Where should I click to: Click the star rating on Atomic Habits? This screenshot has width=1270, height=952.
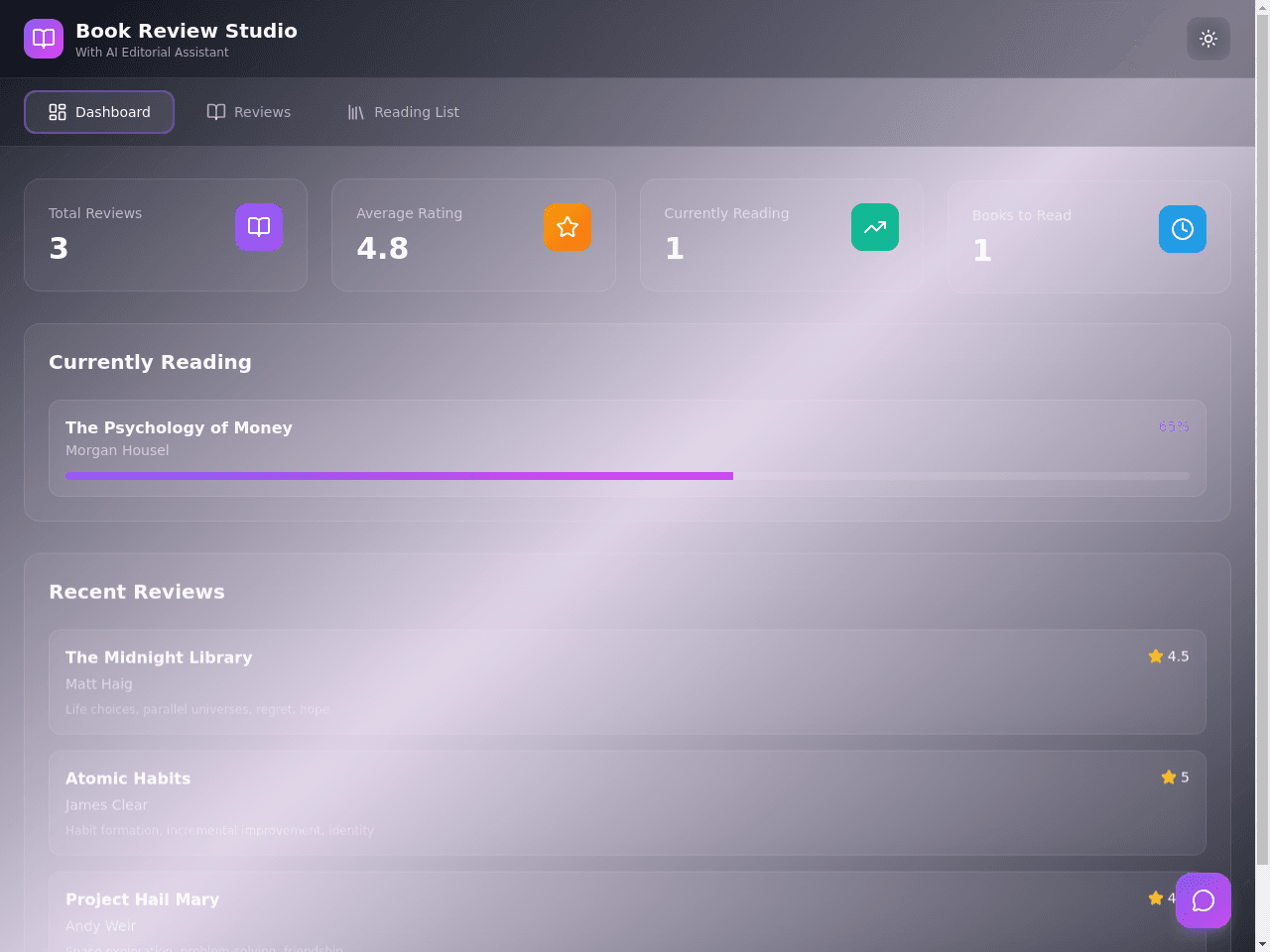pos(1175,777)
